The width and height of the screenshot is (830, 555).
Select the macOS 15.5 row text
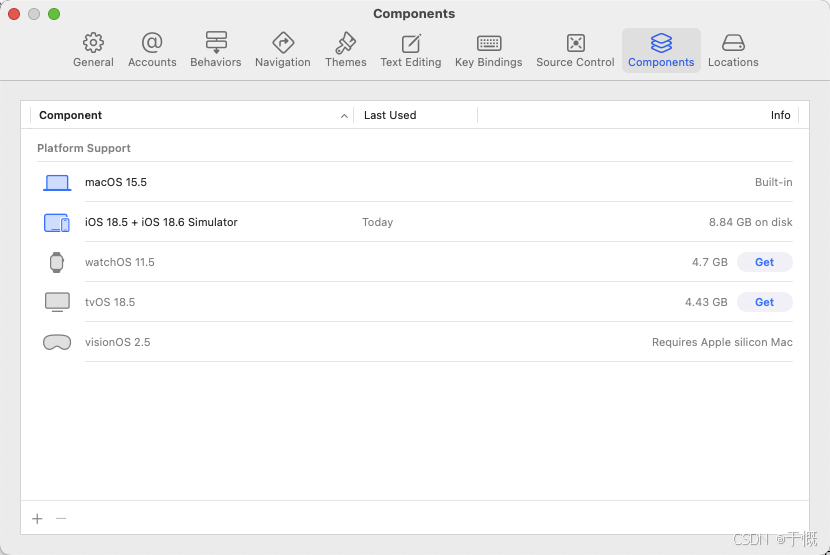116,182
